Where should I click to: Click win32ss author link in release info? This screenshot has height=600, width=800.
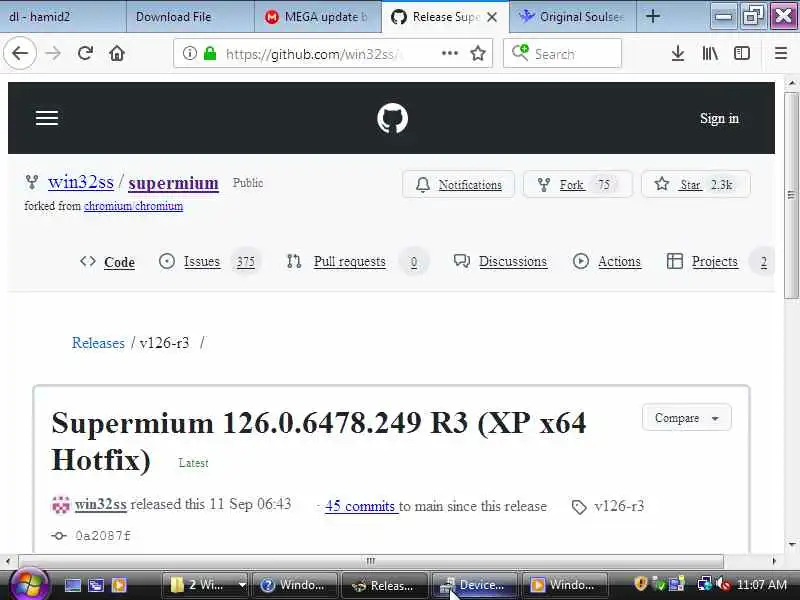tap(101, 505)
